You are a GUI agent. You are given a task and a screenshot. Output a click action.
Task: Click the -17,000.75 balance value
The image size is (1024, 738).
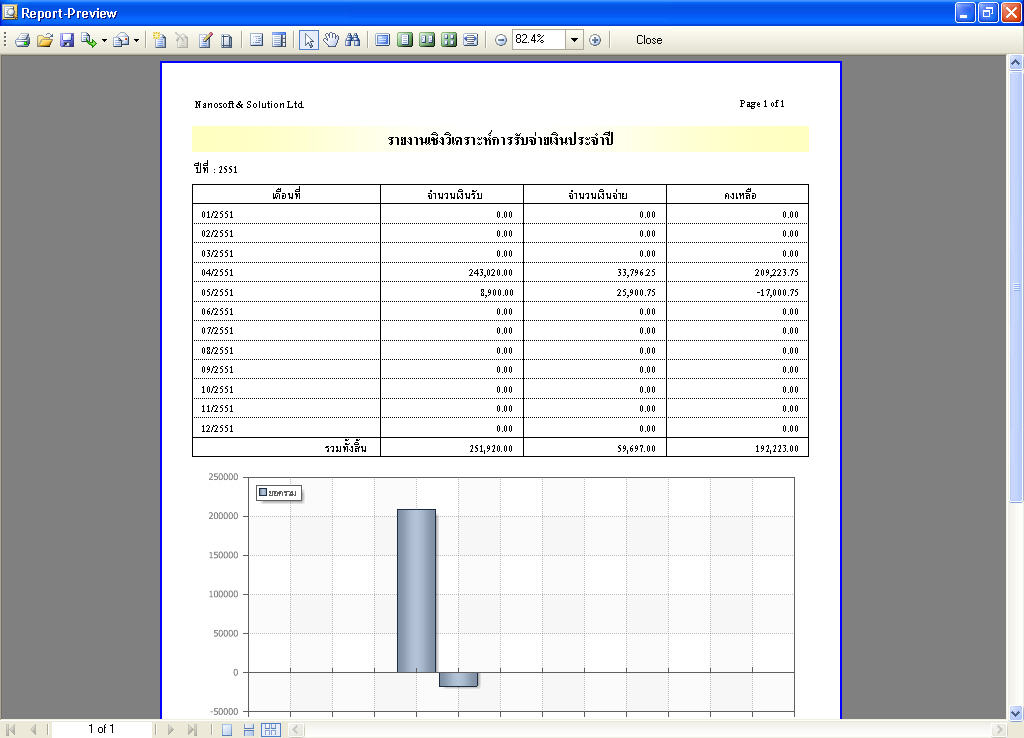coord(777,293)
